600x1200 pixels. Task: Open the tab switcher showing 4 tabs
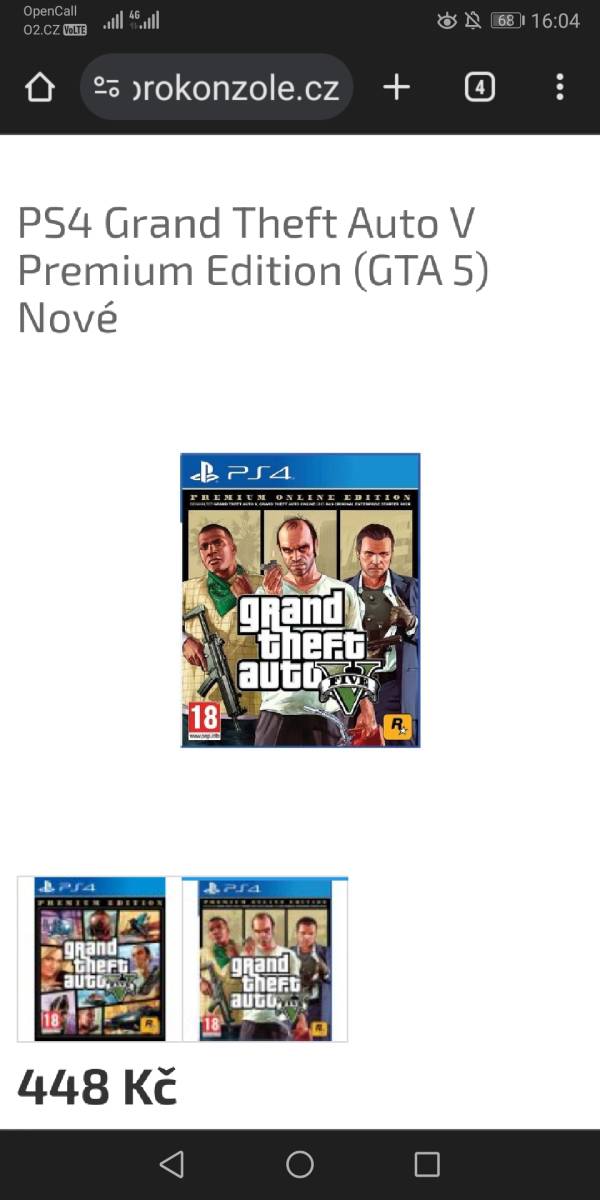click(480, 88)
